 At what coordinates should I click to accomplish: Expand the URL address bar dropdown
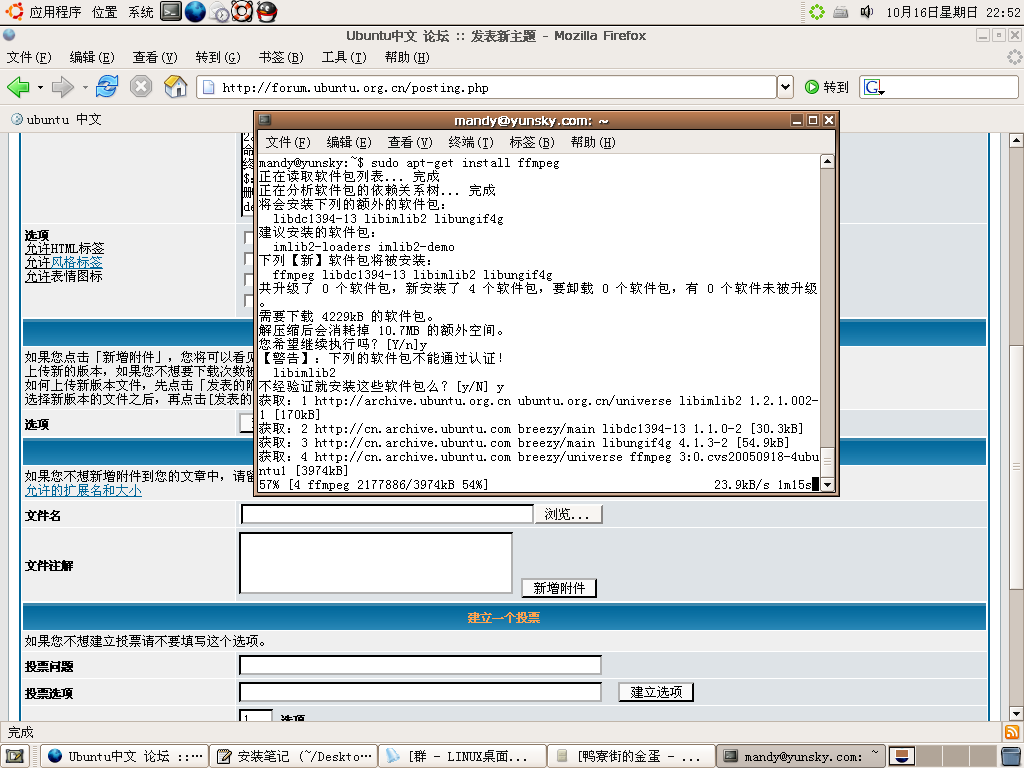tap(785, 87)
